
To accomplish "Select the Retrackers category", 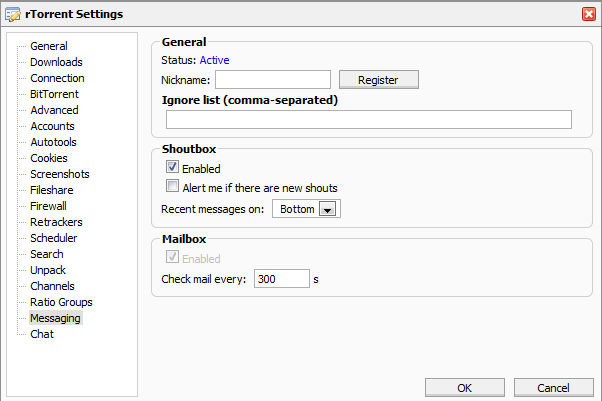I will click(x=56, y=222).
